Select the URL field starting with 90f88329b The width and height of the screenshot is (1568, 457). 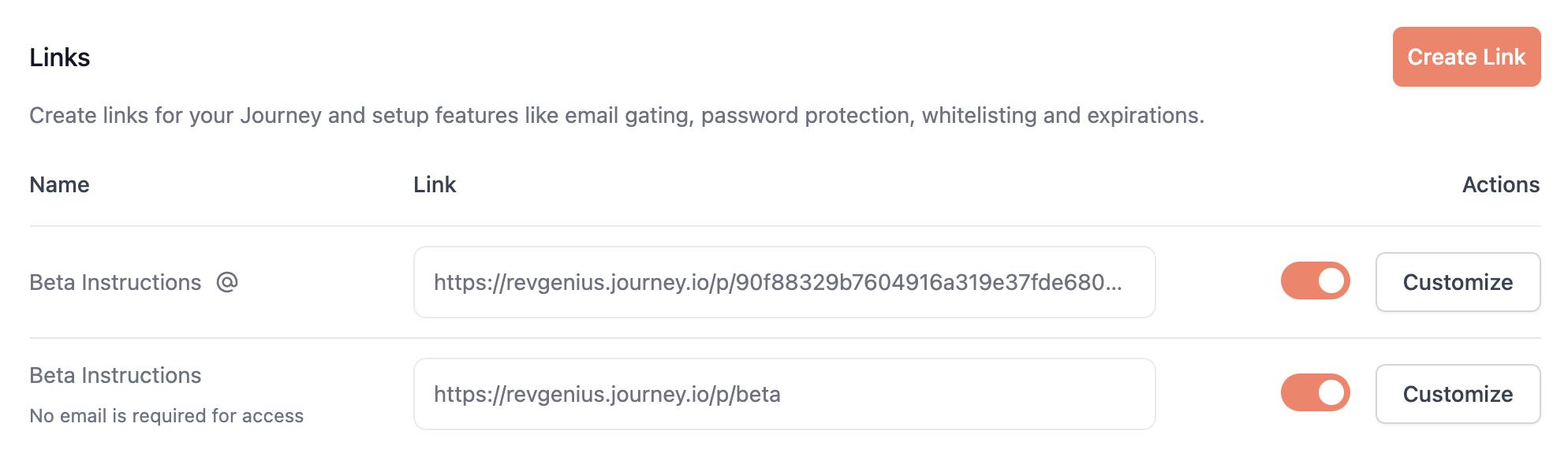click(x=785, y=282)
